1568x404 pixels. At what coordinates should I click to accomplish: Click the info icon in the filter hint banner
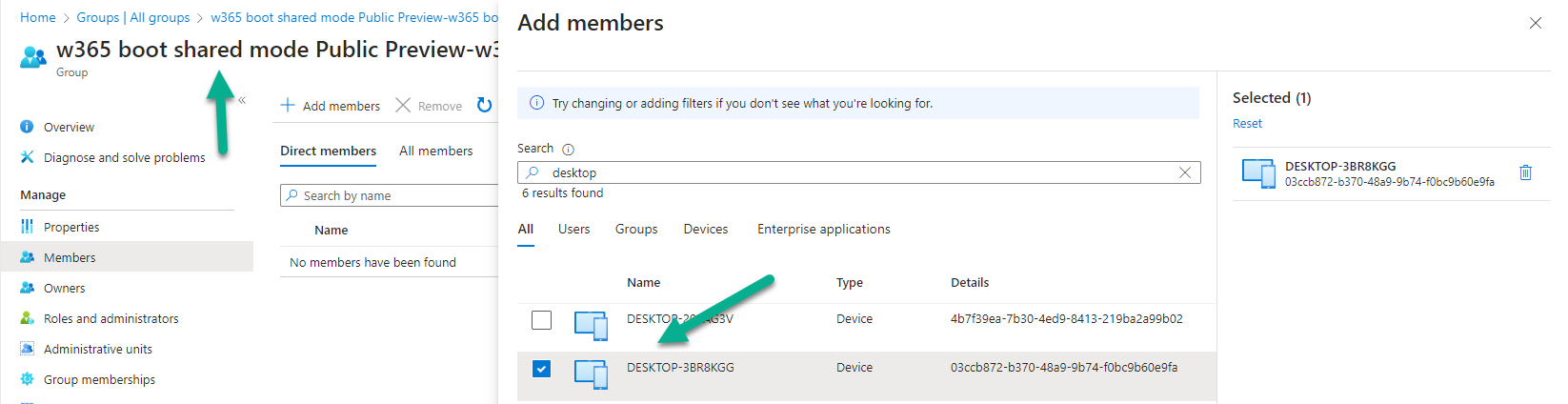536,103
